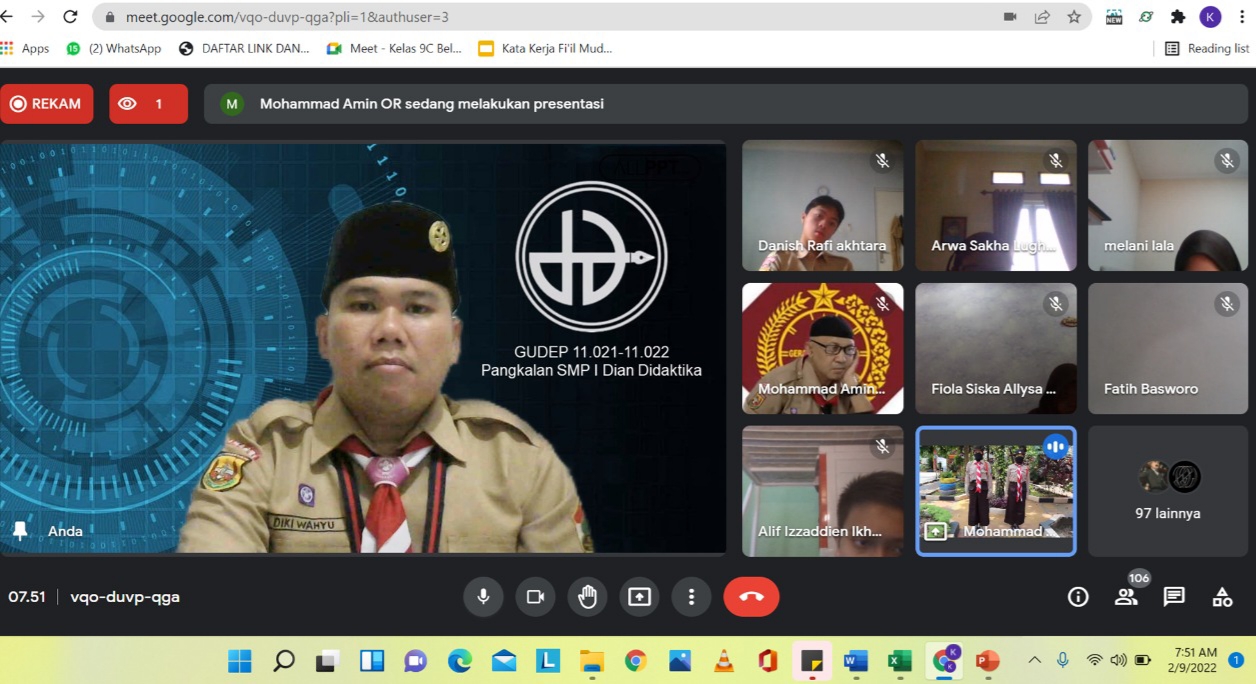The width and height of the screenshot is (1256, 684).
Task: Open the chat panel icon
Action: (x=1174, y=597)
